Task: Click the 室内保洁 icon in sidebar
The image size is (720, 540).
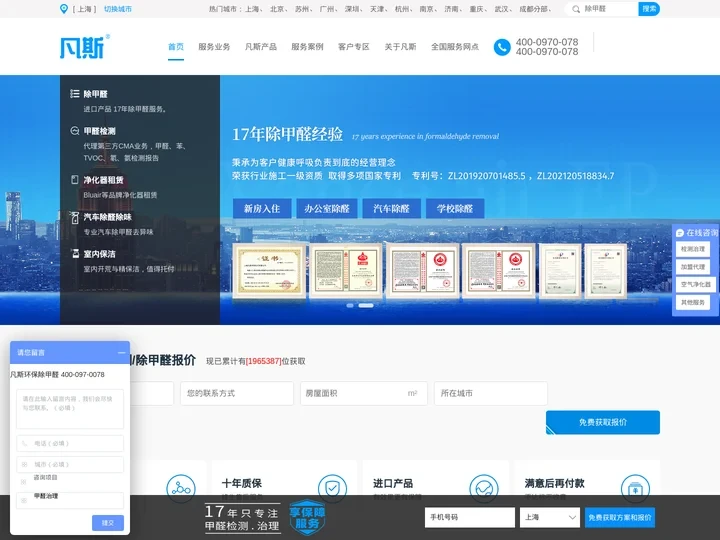Action: [x=75, y=253]
